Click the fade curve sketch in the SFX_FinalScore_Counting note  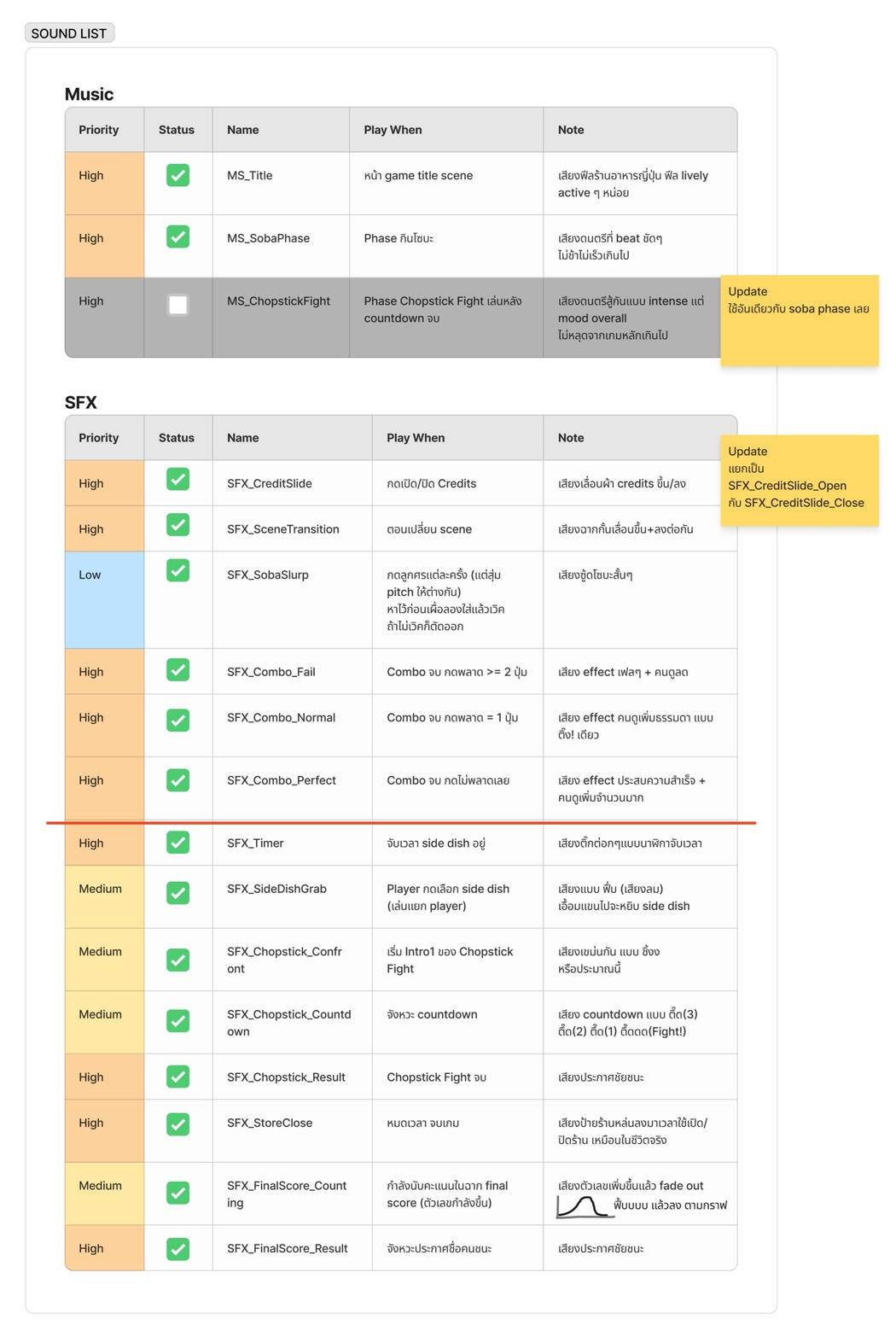pos(584,1206)
